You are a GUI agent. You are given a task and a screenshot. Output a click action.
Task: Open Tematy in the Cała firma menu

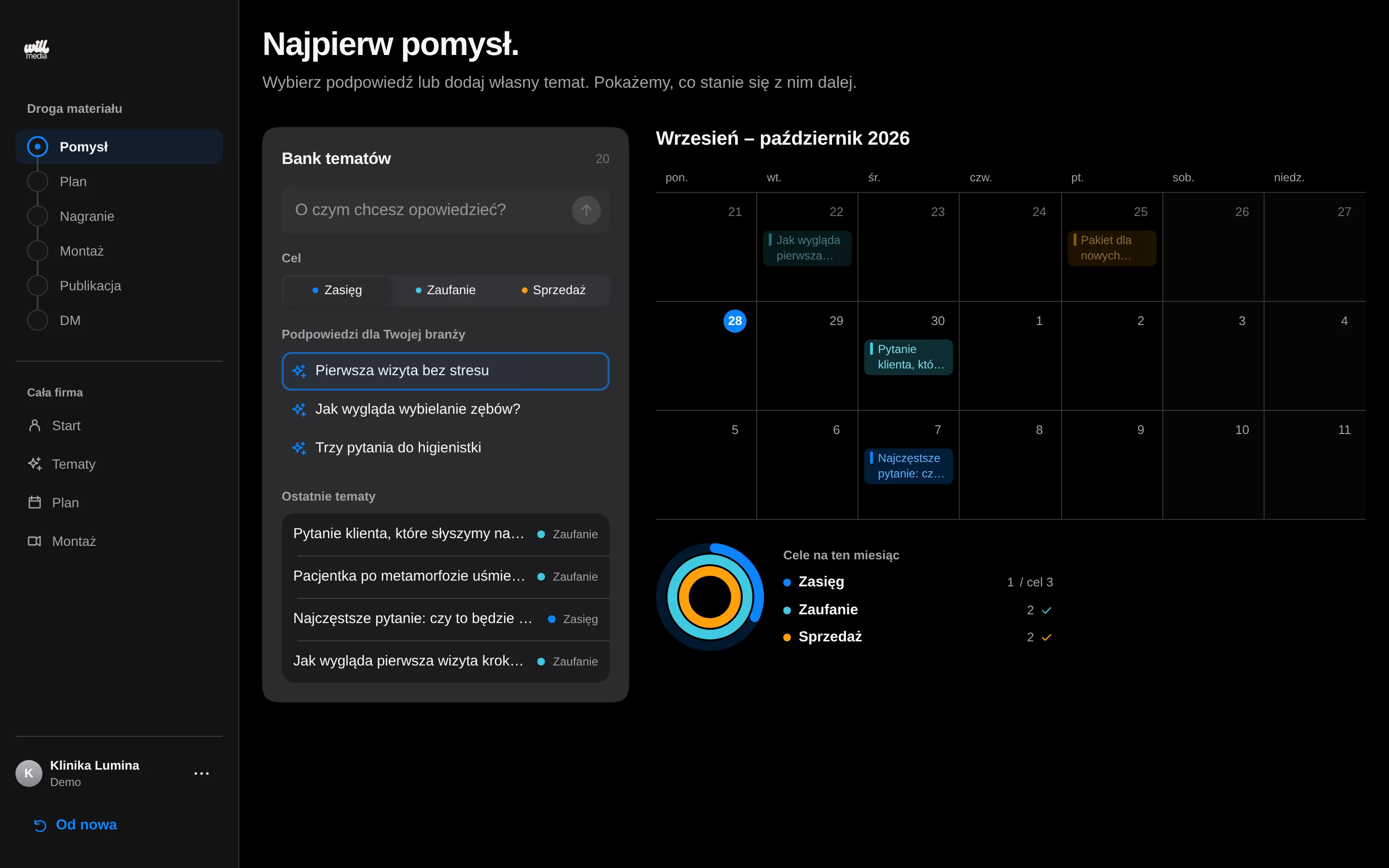(119, 464)
